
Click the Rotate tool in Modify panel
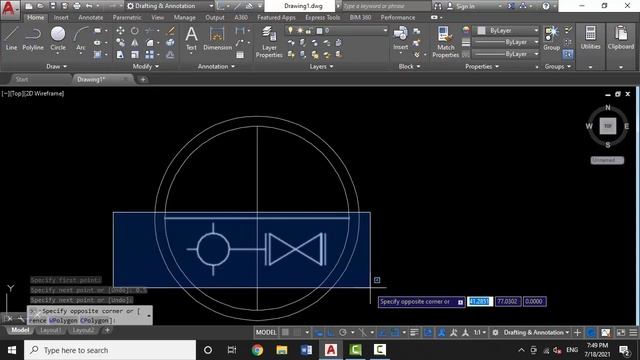(135, 31)
